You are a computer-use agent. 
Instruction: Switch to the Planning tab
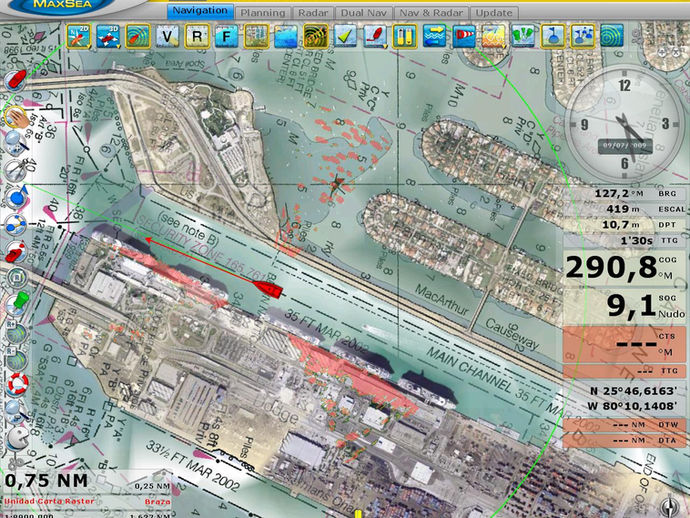(x=263, y=13)
